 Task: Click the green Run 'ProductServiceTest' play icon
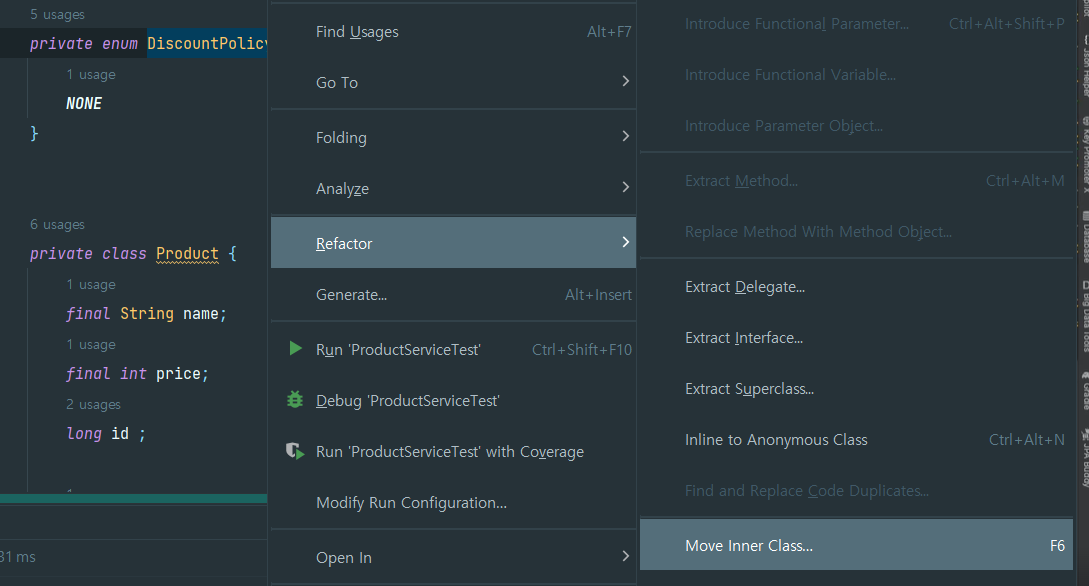click(295, 349)
